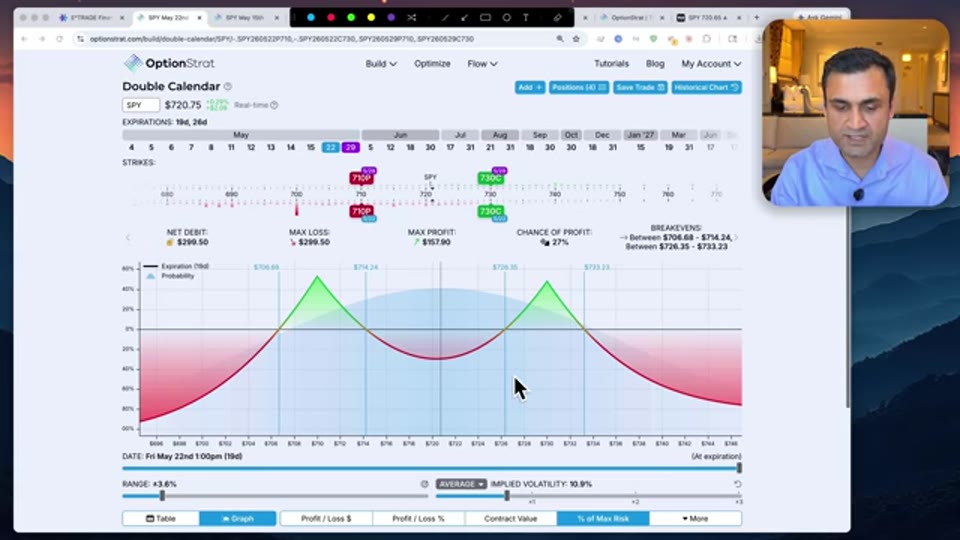This screenshot has height=540, width=960.
Task: Go to the Optimize page
Action: coord(432,64)
